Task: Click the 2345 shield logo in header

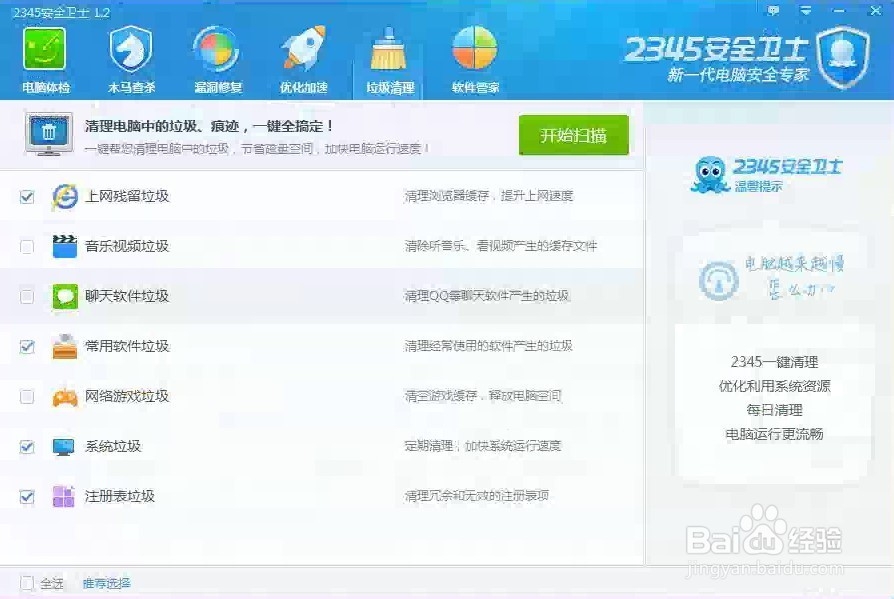Action: pyautogui.click(x=843, y=58)
